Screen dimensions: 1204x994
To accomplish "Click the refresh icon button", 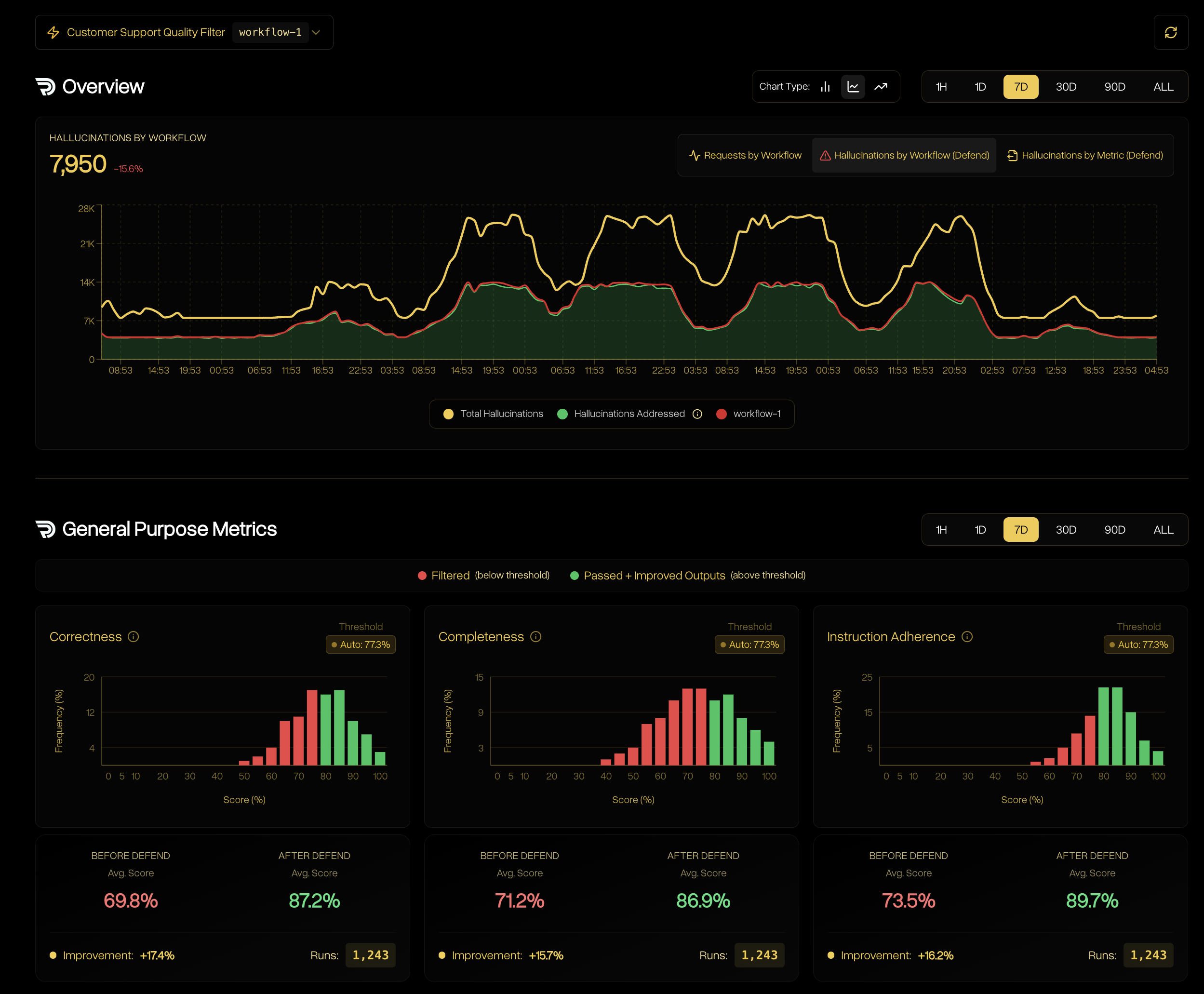I will [x=1170, y=33].
